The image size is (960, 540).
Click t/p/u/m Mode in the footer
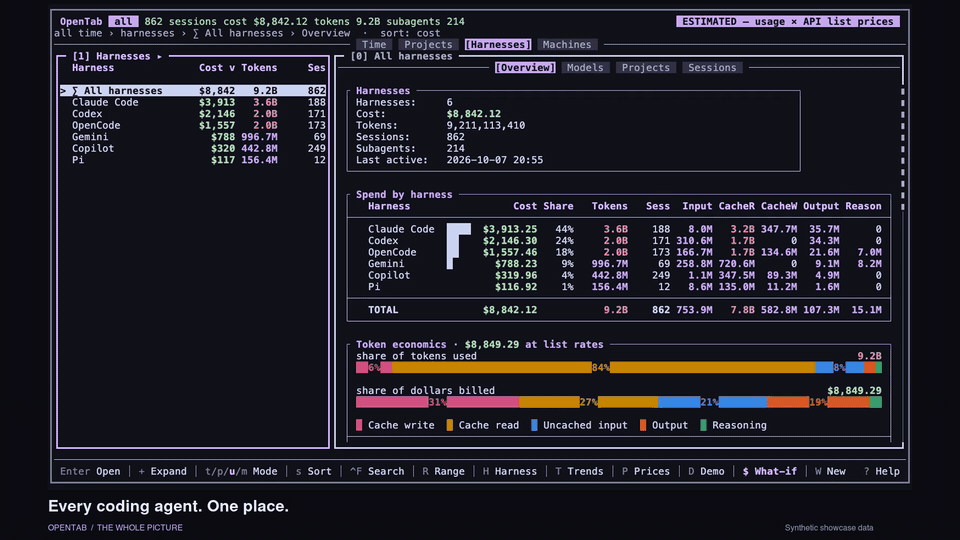(241, 471)
